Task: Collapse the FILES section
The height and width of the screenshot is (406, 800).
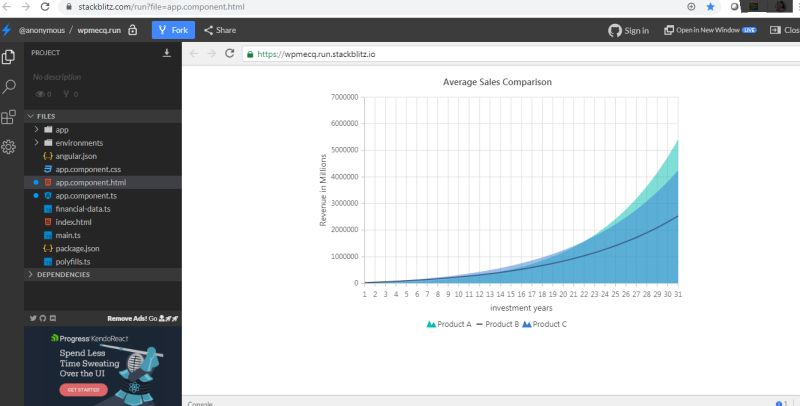Action: pyautogui.click(x=103, y=116)
